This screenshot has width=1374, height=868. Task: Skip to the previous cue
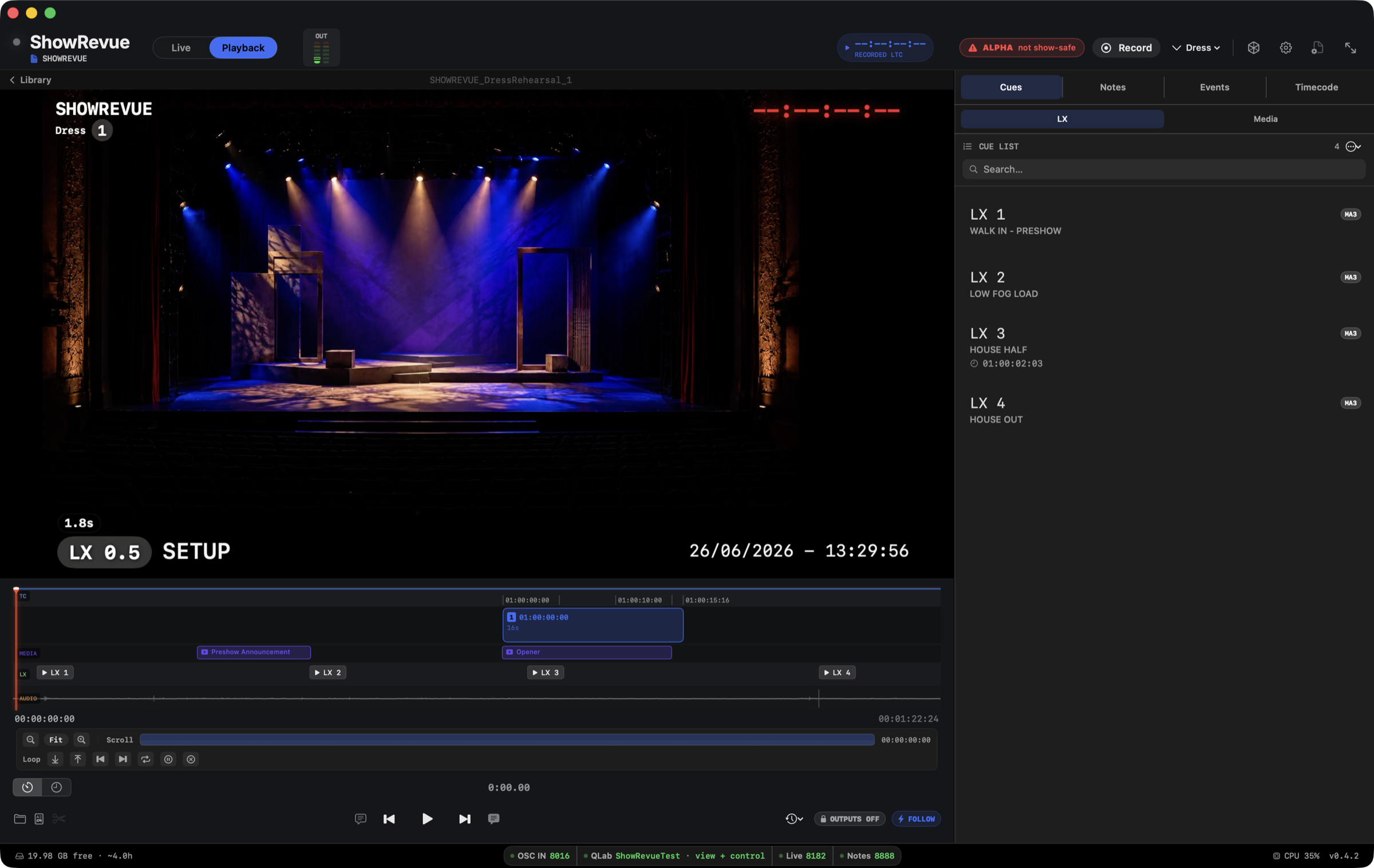(389, 819)
